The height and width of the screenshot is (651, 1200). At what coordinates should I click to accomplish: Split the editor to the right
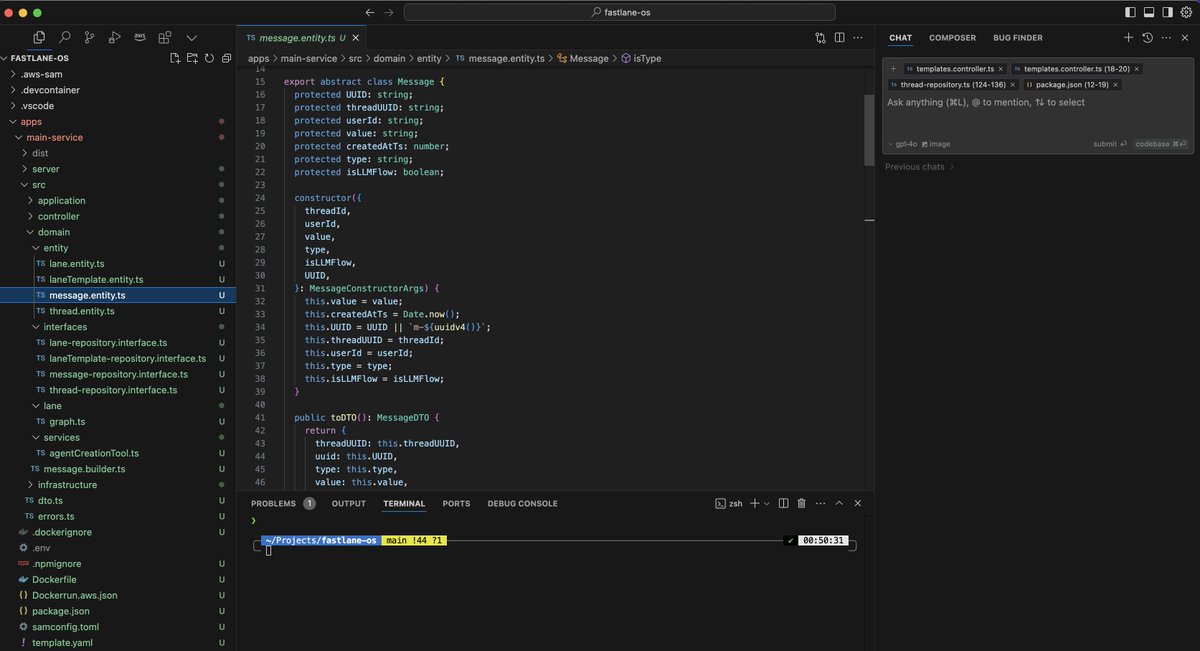point(840,37)
